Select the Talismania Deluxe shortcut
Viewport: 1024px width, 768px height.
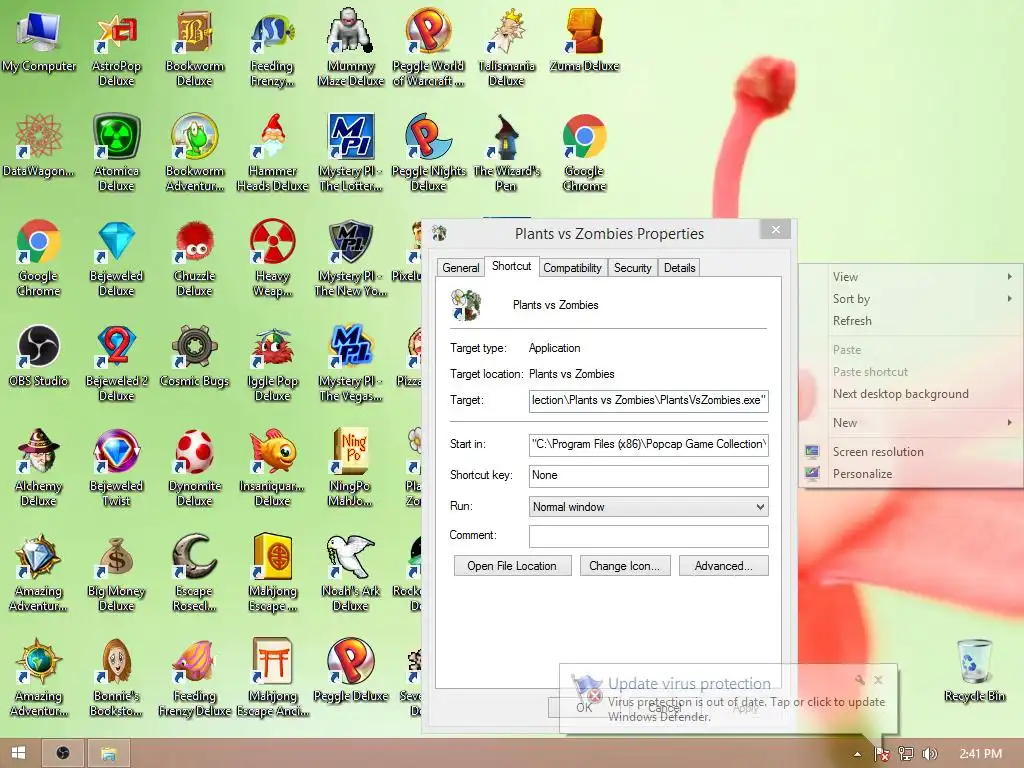[507, 49]
